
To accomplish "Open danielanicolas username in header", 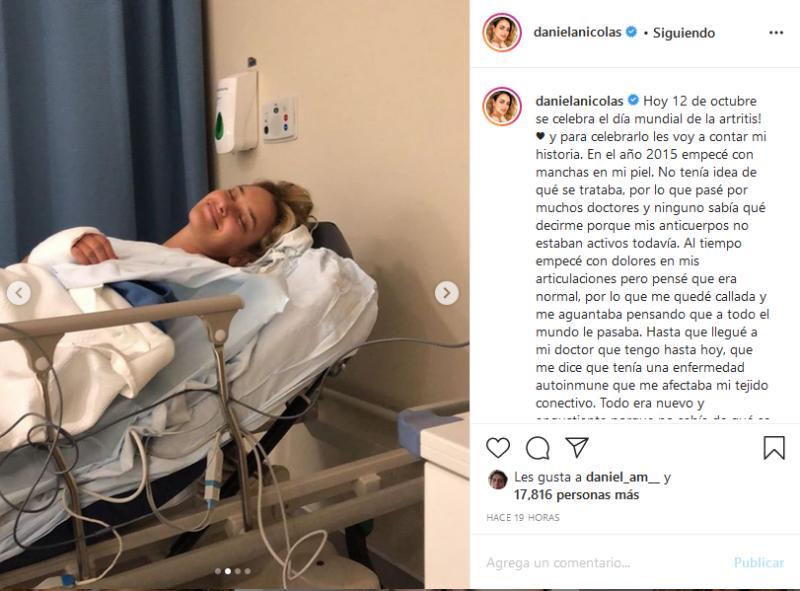I will point(577,32).
